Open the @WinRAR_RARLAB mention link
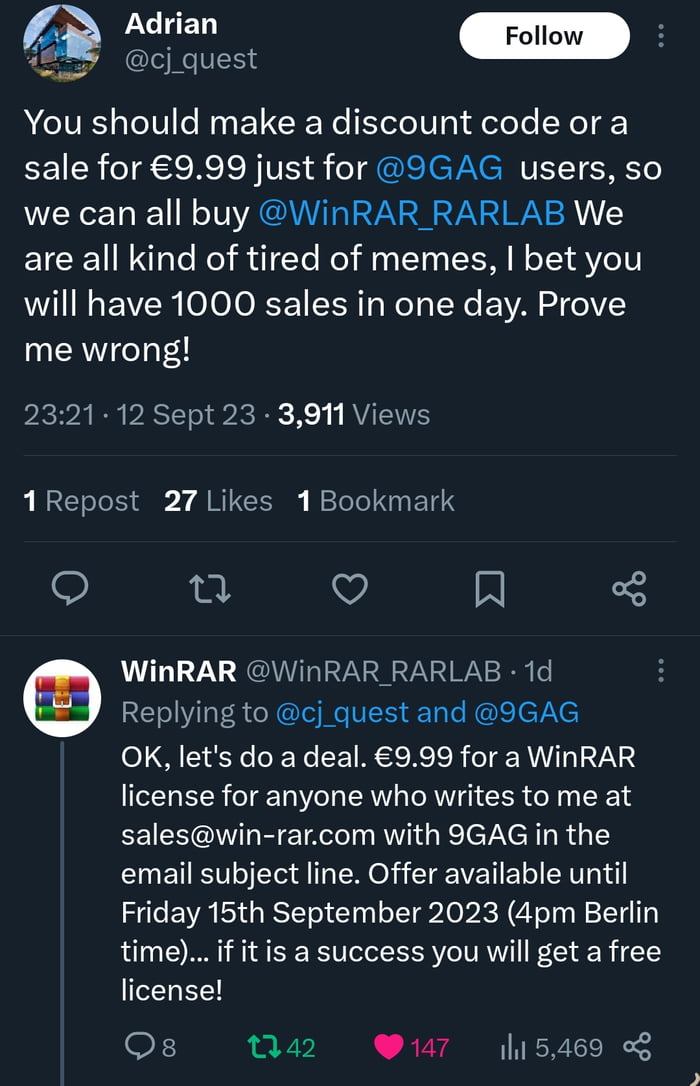700x1086 pixels. (x=411, y=213)
